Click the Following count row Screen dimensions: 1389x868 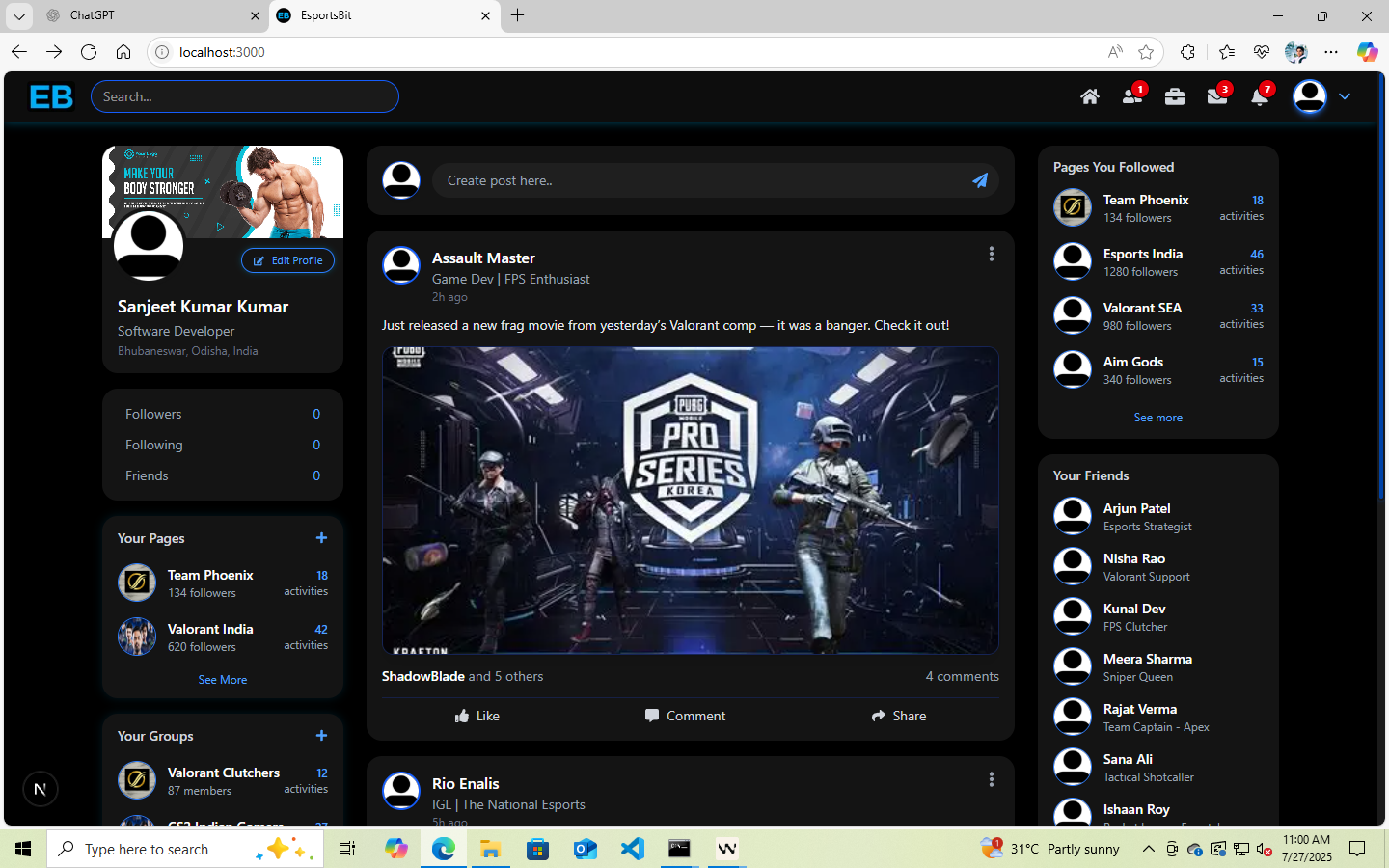(x=223, y=445)
